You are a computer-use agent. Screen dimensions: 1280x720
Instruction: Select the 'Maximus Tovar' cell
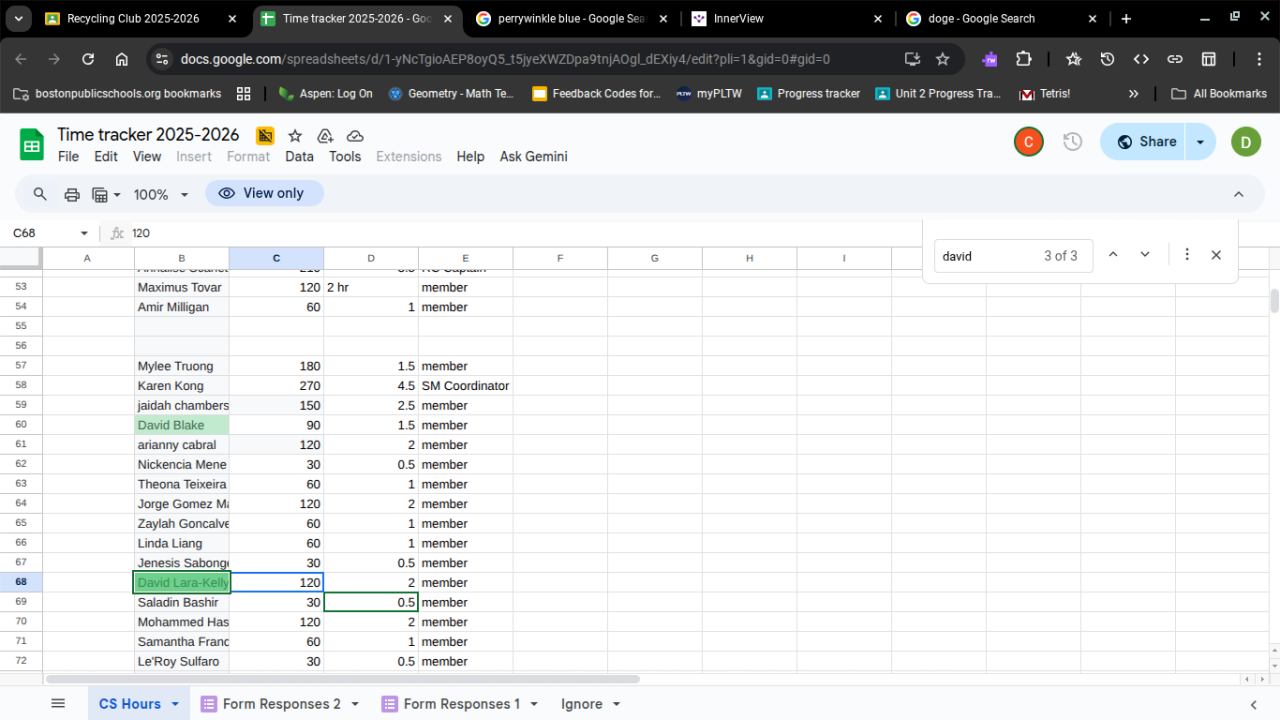[x=182, y=287]
